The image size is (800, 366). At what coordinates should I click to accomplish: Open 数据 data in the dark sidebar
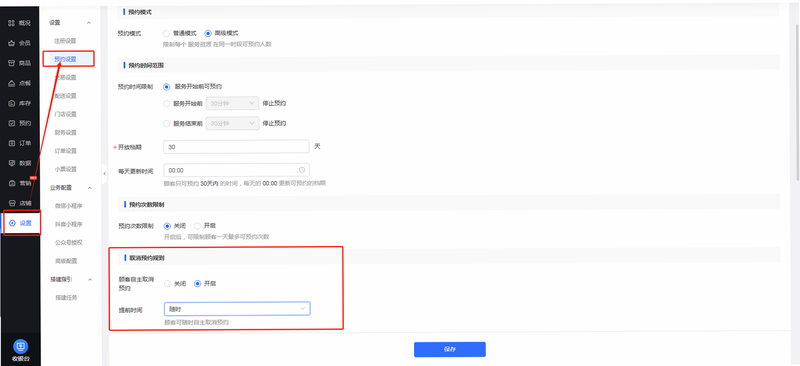pos(19,163)
